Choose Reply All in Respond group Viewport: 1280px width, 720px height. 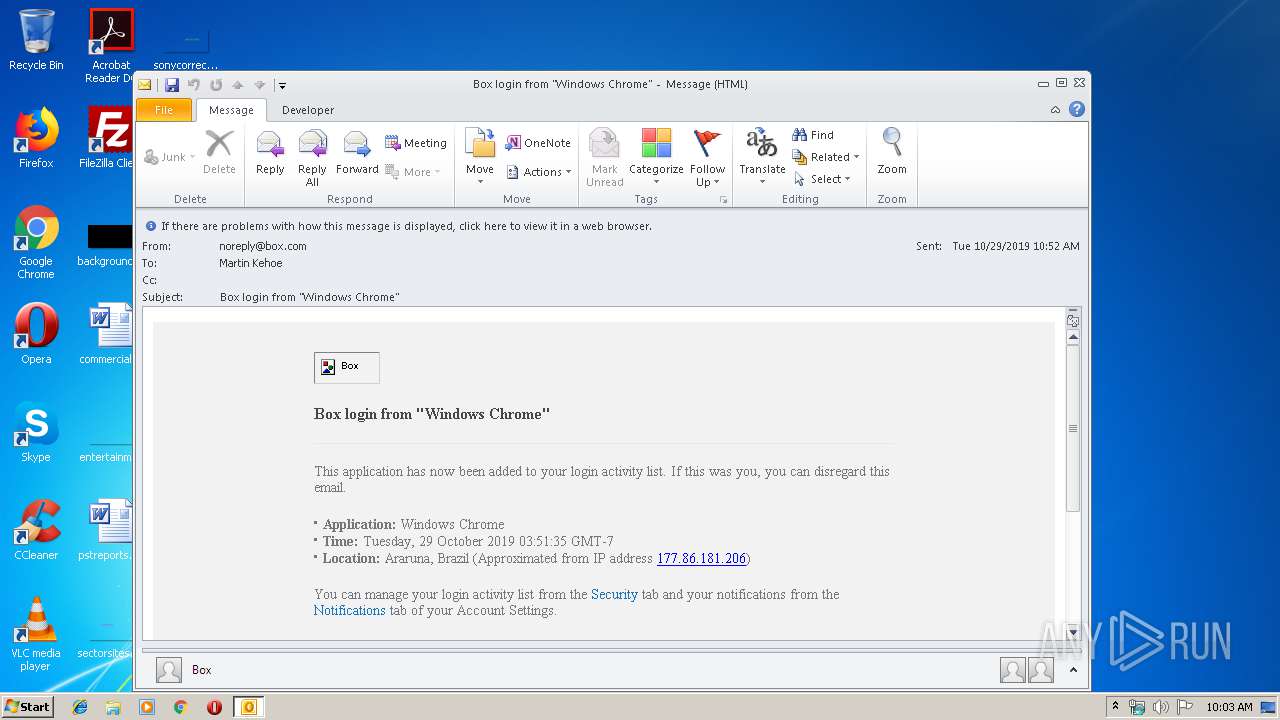[312, 157]
